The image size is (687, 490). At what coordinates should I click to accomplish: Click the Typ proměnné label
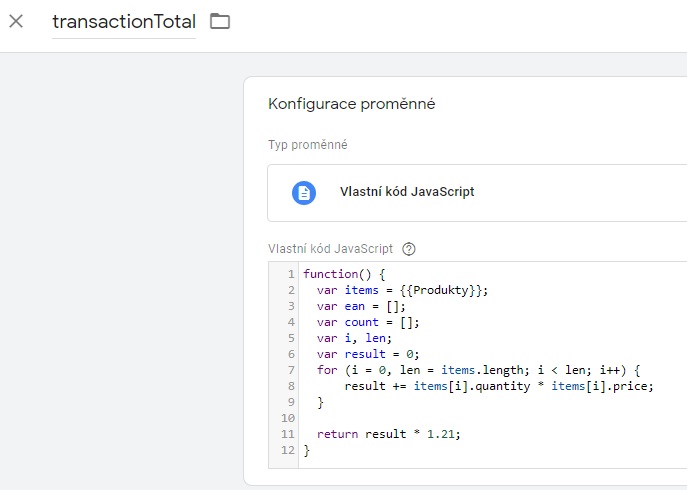[x=308, y=145]
